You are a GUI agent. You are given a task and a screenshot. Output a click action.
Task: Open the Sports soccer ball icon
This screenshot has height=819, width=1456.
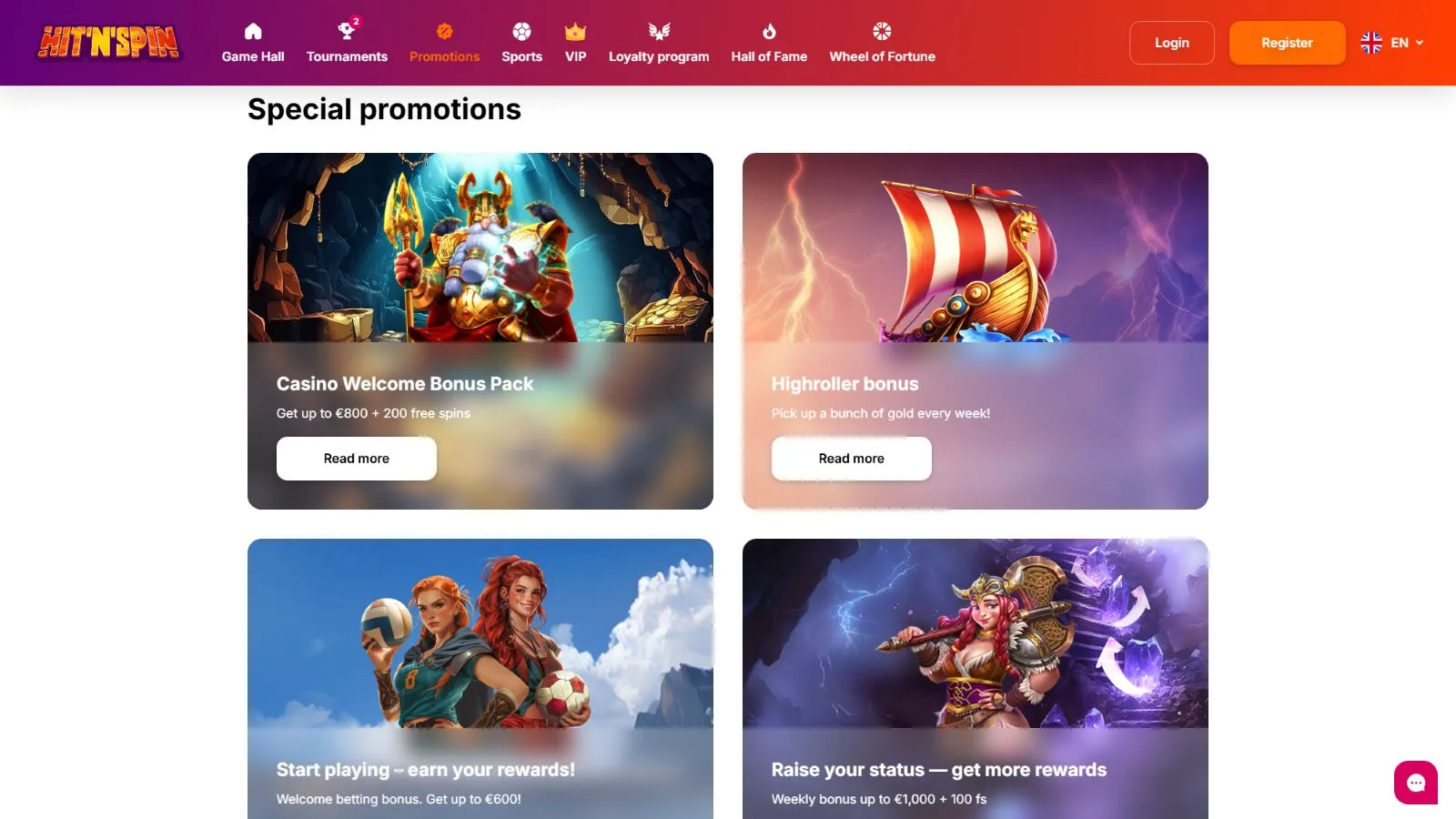click(521, 32)
